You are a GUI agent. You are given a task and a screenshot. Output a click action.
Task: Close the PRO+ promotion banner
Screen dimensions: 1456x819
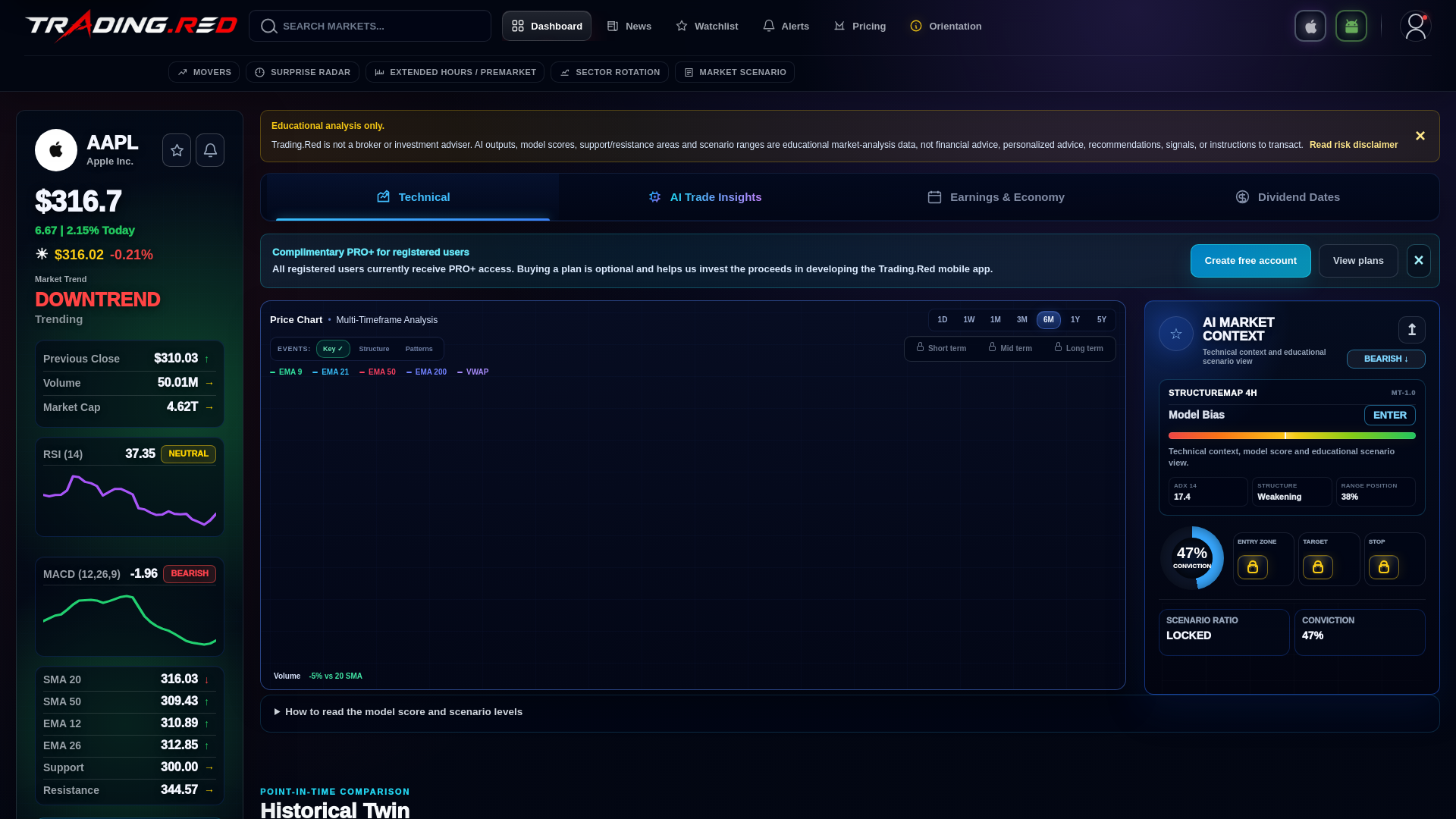coord(1419,261)
